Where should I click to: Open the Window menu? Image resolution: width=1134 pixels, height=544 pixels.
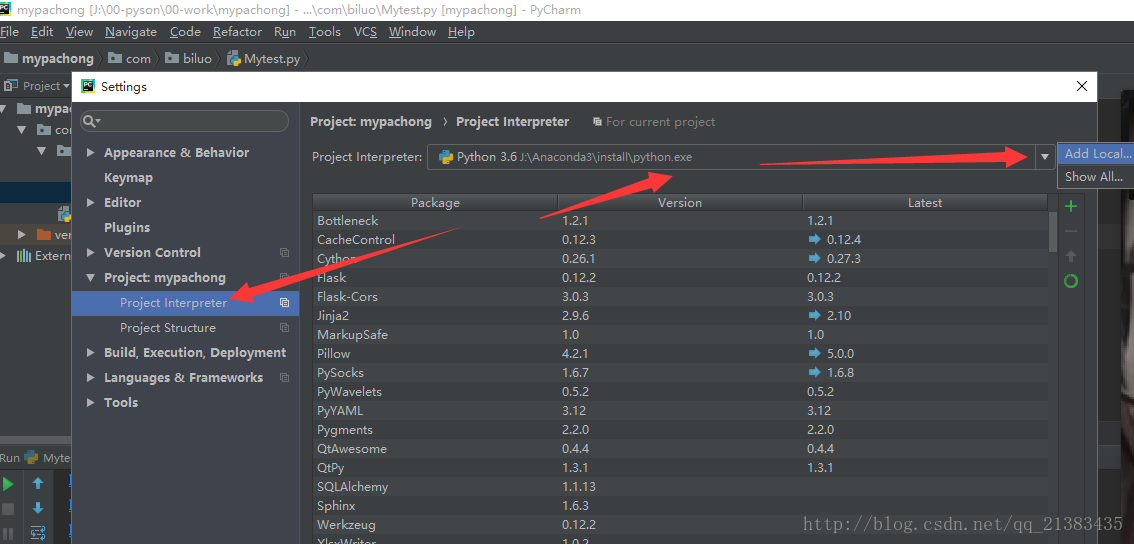point(412,32)
